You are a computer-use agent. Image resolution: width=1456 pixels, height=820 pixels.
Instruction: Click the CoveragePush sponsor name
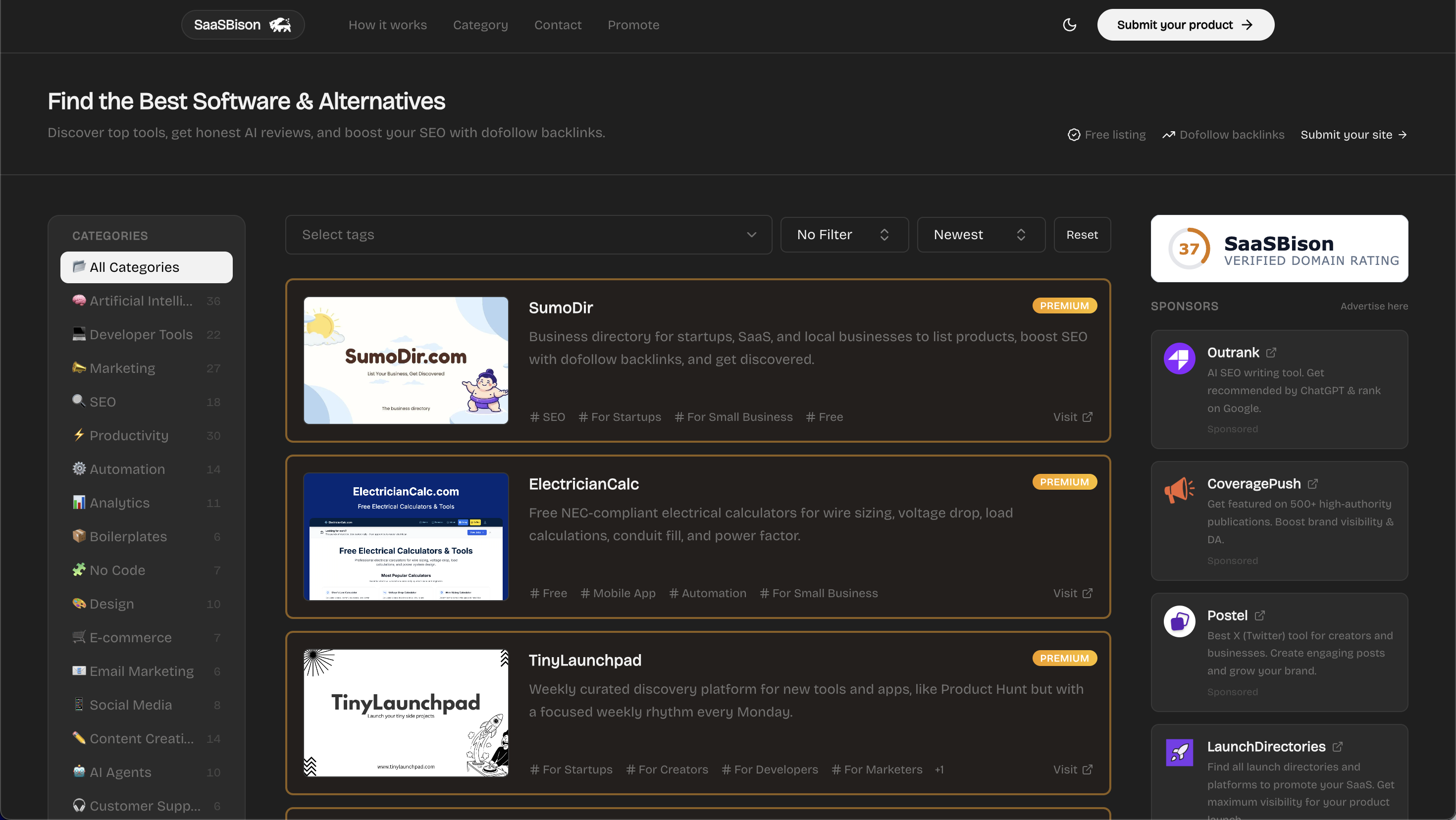(1253, 484)
